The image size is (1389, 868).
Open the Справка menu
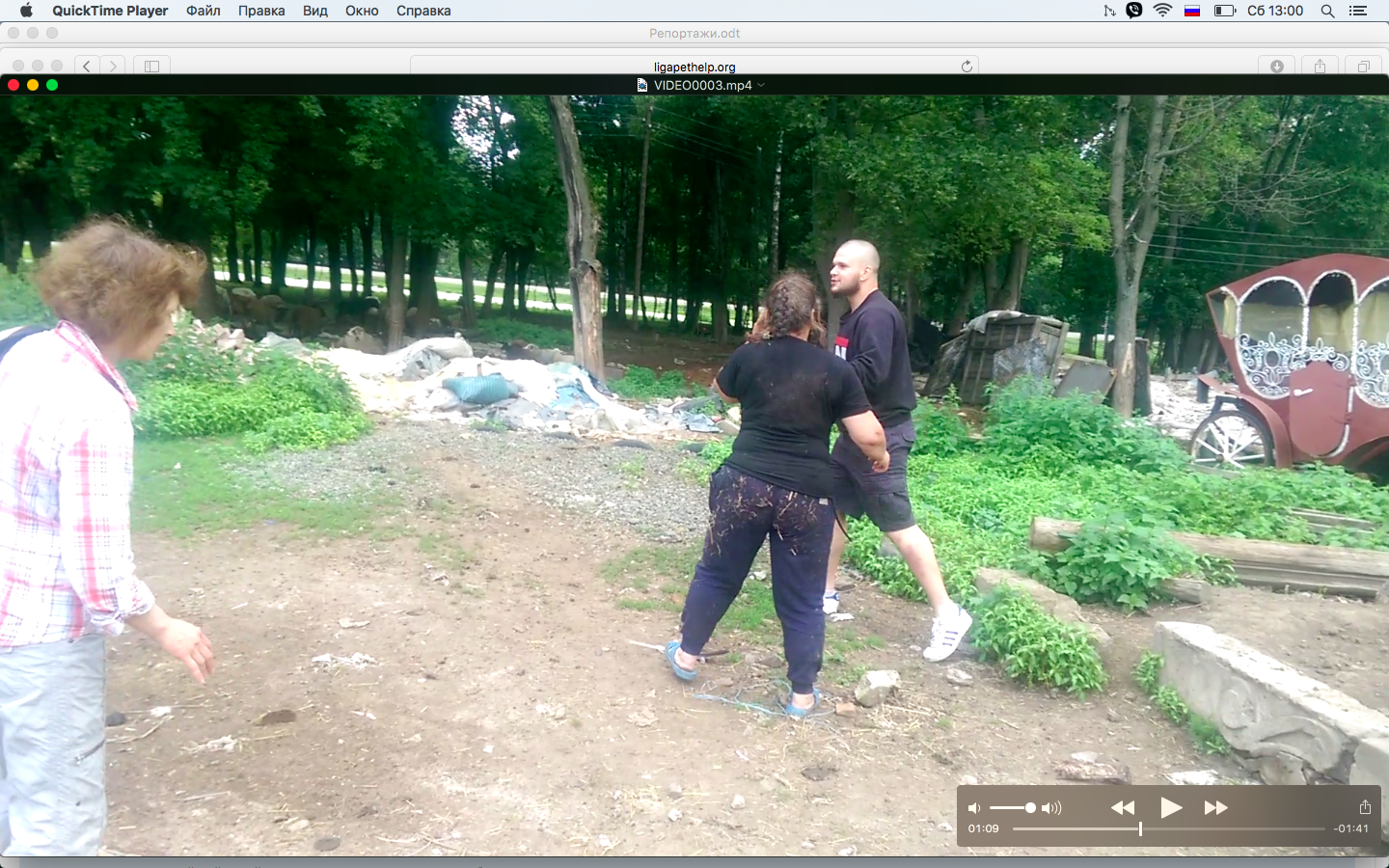423,11
